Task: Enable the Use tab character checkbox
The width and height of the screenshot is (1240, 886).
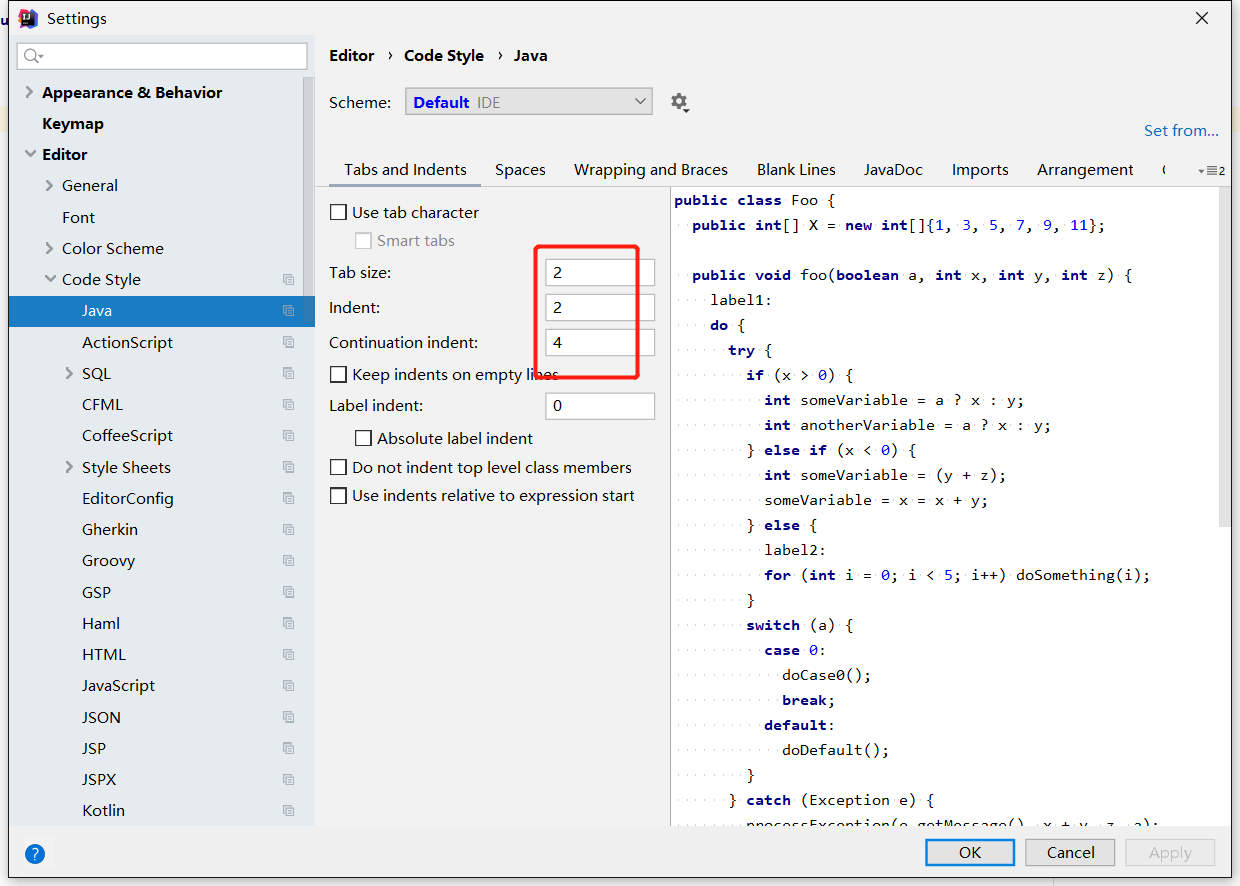Action: click(x=339, y=212)
